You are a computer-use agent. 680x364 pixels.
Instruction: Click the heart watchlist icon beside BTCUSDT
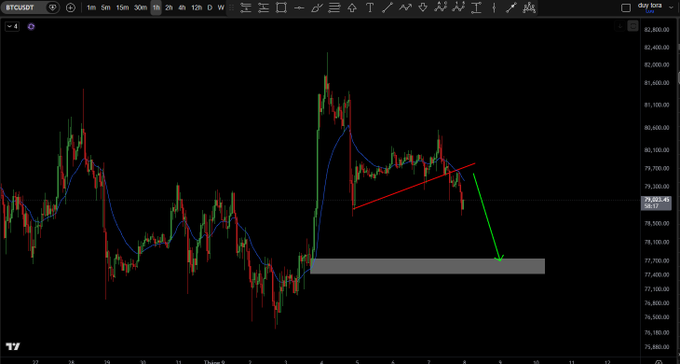[x=52, y=7]
